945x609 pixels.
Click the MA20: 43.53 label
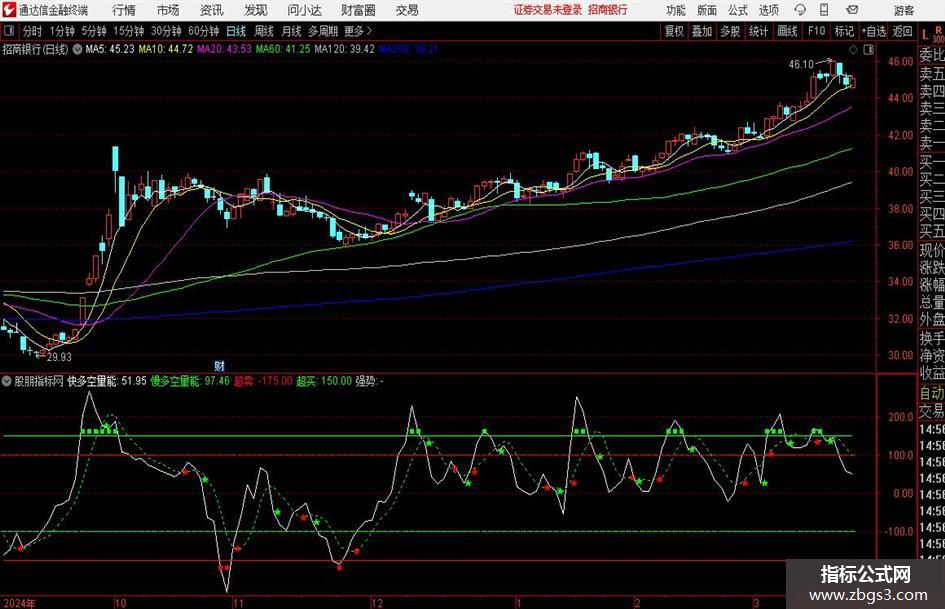[x=224, y=49]
